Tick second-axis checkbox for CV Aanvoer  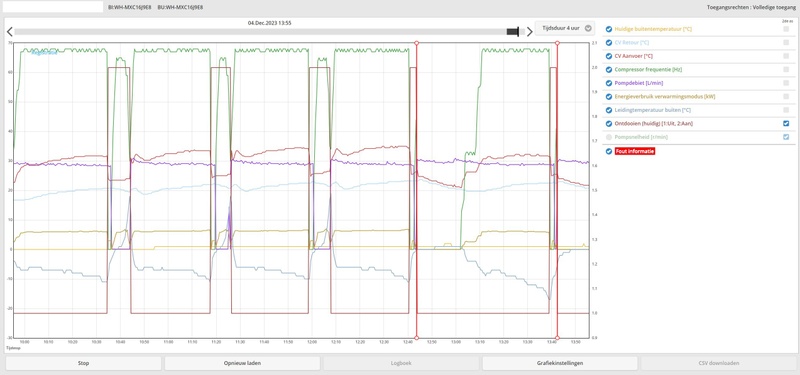(x=786, y=56)
